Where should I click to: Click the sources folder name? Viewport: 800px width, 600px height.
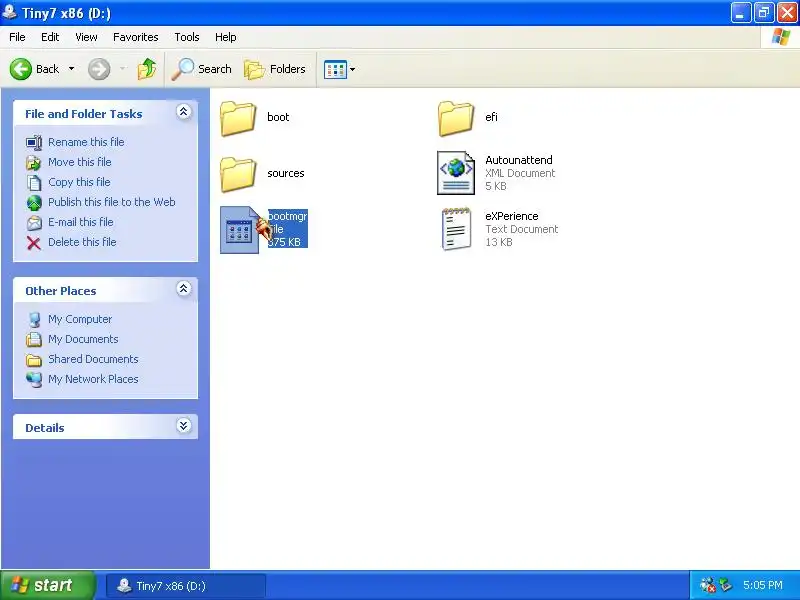[286, 173]
